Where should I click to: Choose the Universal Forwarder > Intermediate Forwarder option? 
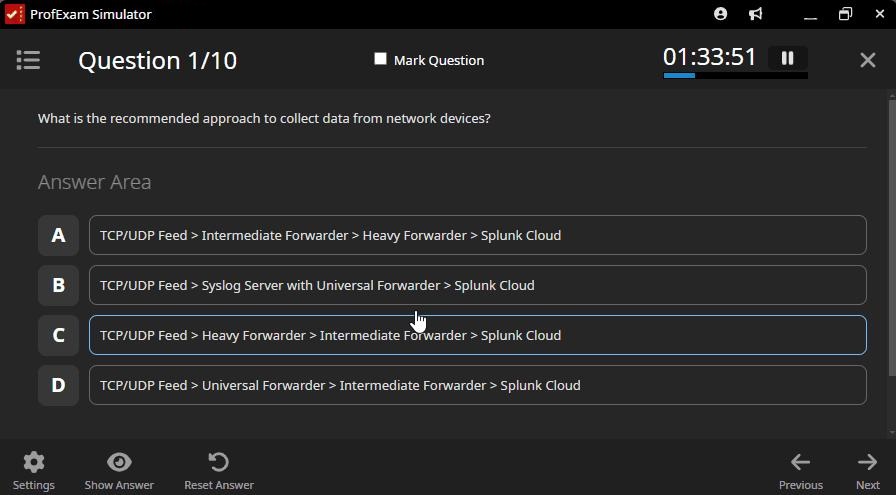tap(478, 385)
